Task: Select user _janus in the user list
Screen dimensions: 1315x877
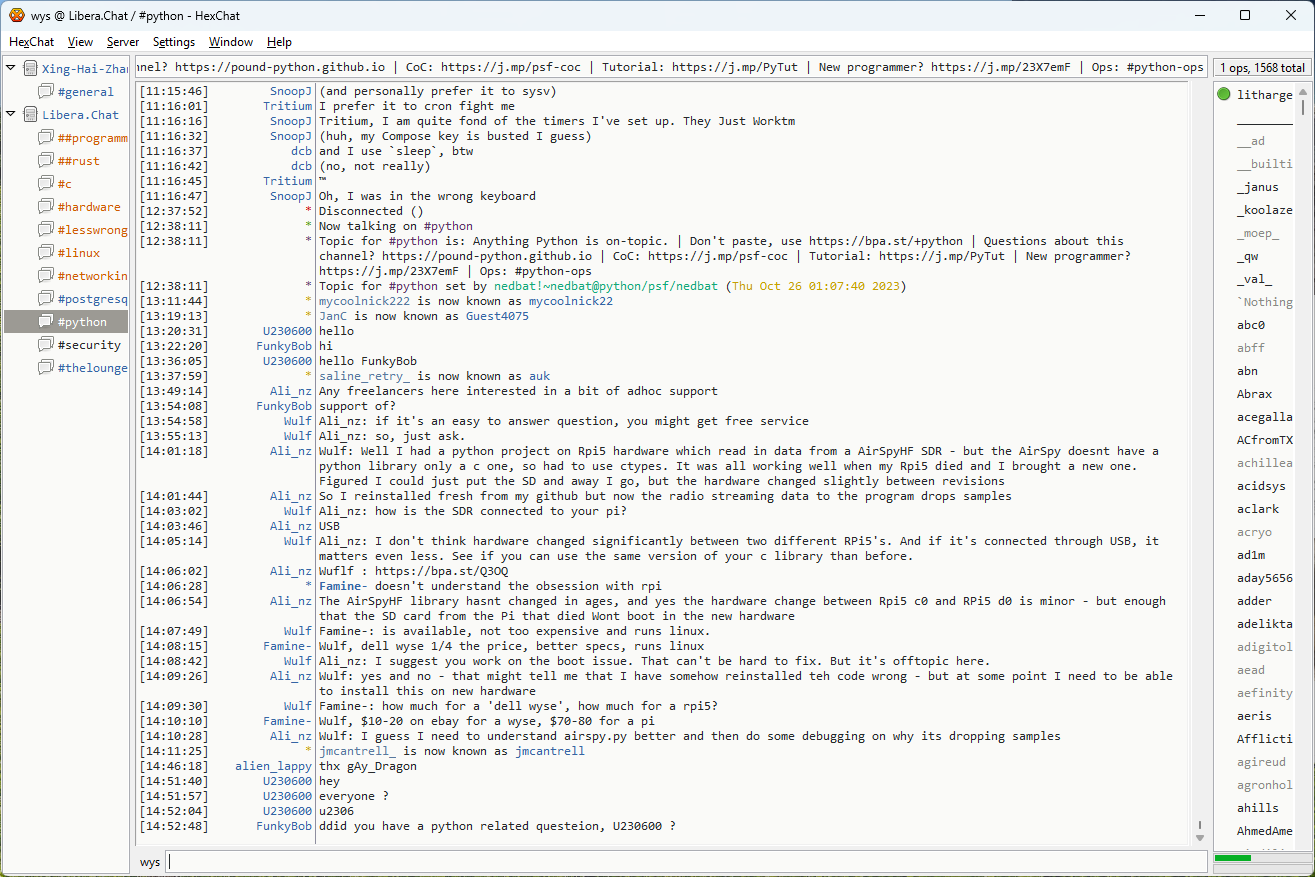Action: (1257, 187)
